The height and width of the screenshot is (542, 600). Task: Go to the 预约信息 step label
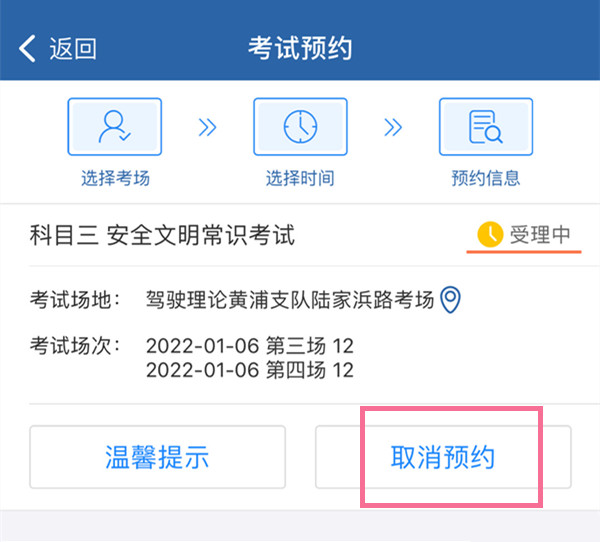(x=485, y=179)
